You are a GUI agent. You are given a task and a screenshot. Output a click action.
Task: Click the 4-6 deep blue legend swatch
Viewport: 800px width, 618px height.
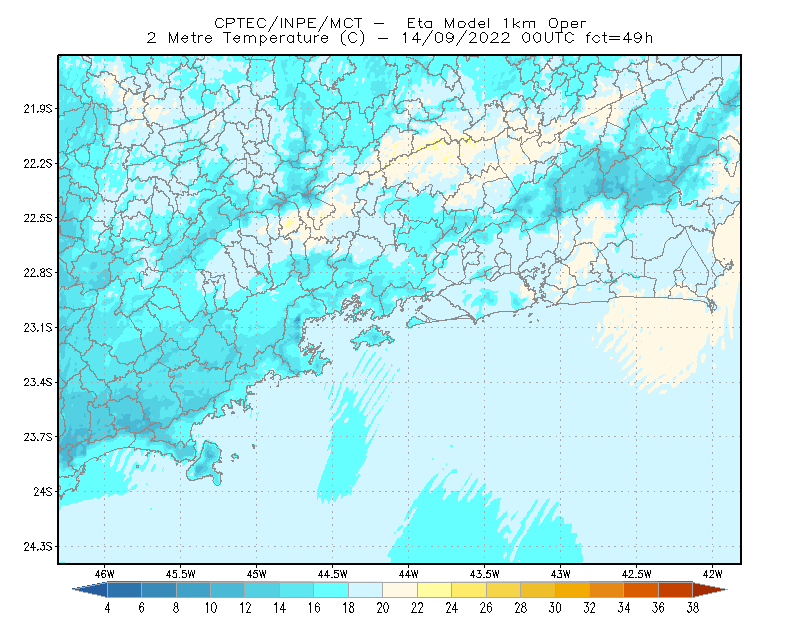tap(124, 590)
